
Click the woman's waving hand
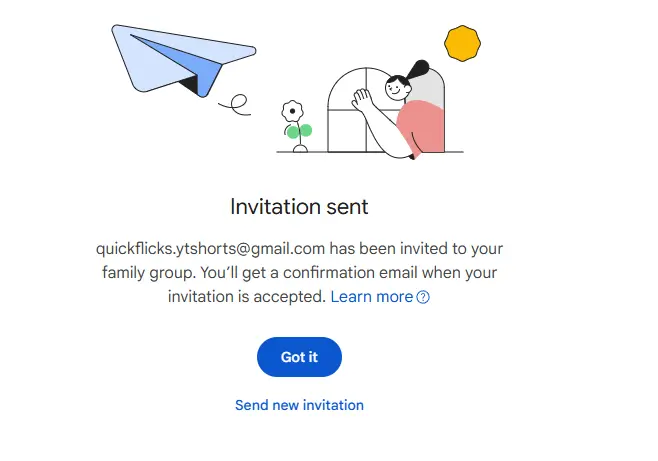[x=362, y=100]
